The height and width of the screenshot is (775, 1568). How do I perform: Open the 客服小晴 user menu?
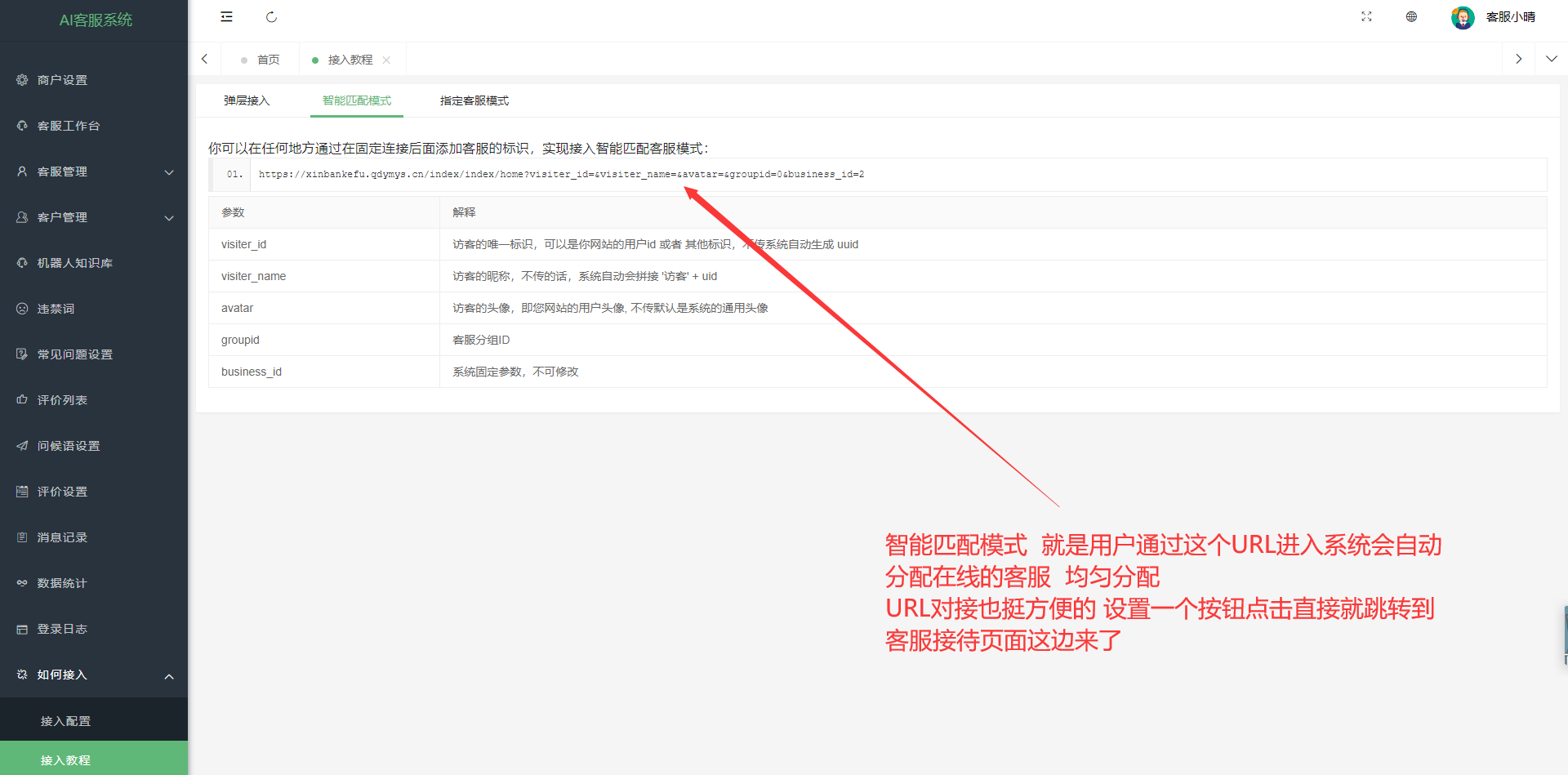pos(1510,17)
